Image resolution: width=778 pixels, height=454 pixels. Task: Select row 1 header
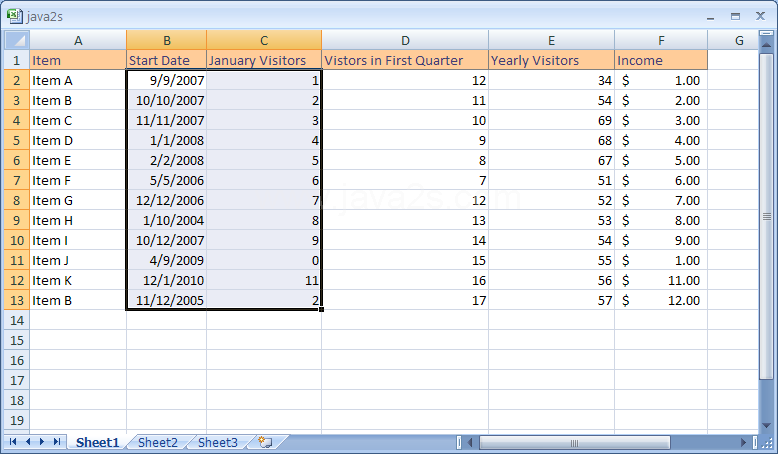17,60
